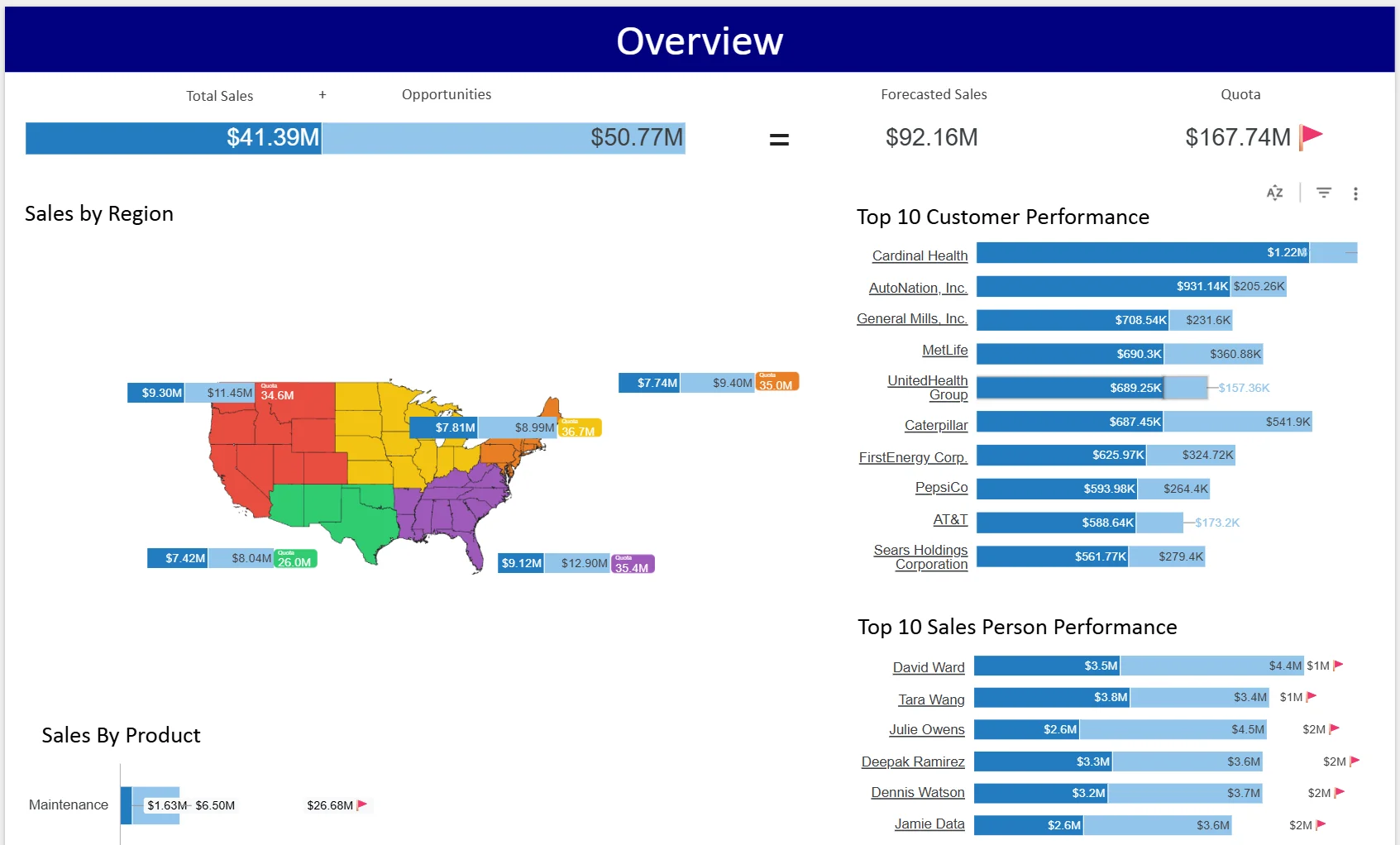
Task: Open the David Ward salesperson link
Action: (928, 667)
